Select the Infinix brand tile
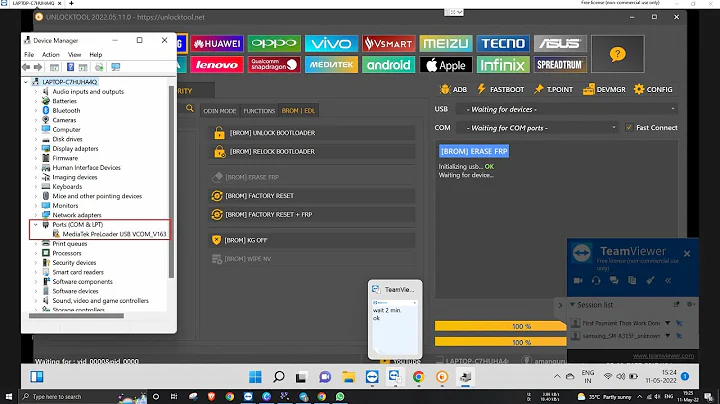The width and height of the screenshot is (720, 404). 503,65
